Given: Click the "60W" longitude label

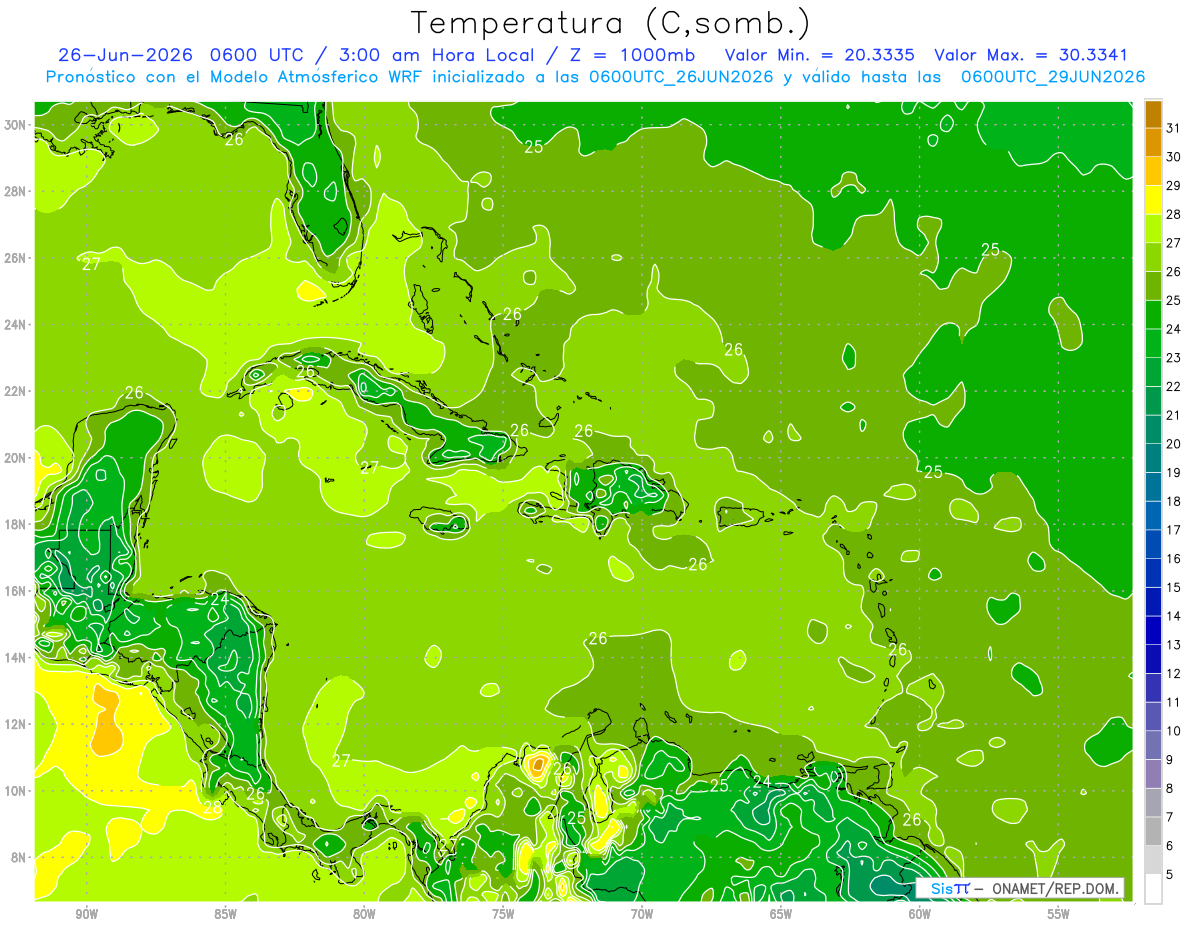Looking at the screenshot, I should [x=920, y=913].
